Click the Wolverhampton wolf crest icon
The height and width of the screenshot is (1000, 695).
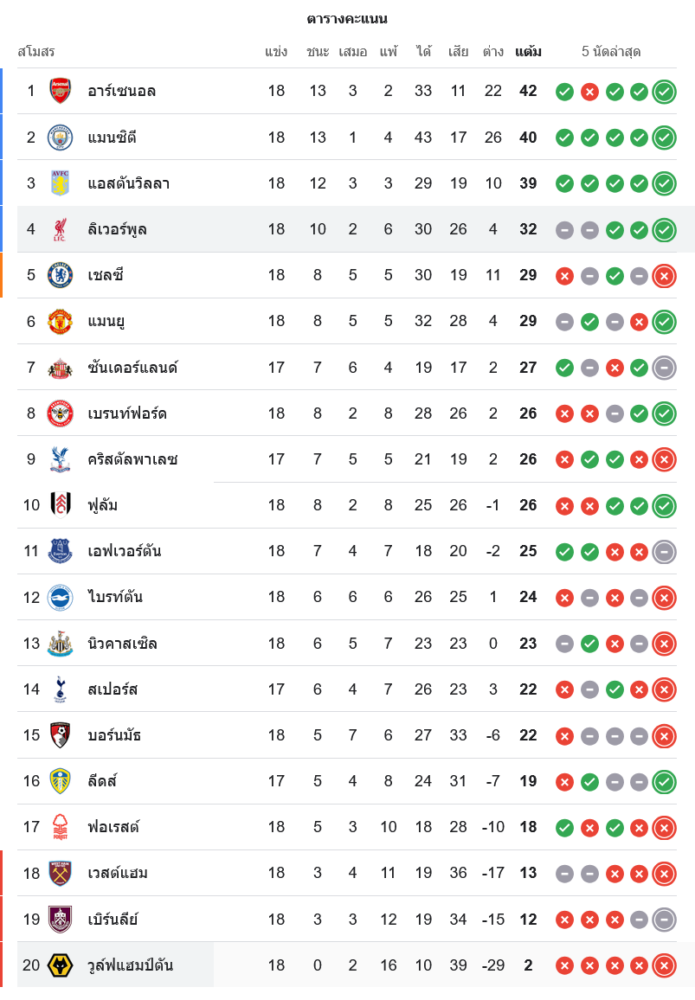tap(60, 965)
